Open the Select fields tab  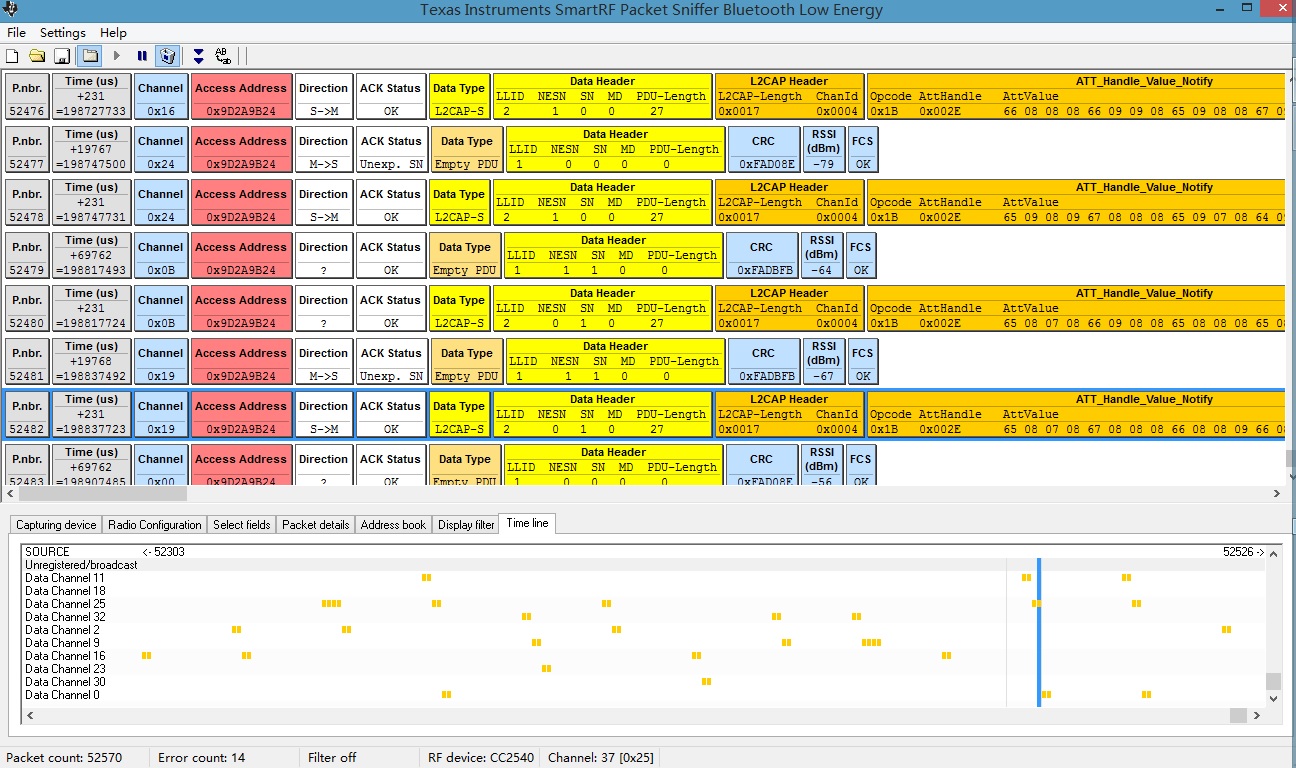coord(242,525)
